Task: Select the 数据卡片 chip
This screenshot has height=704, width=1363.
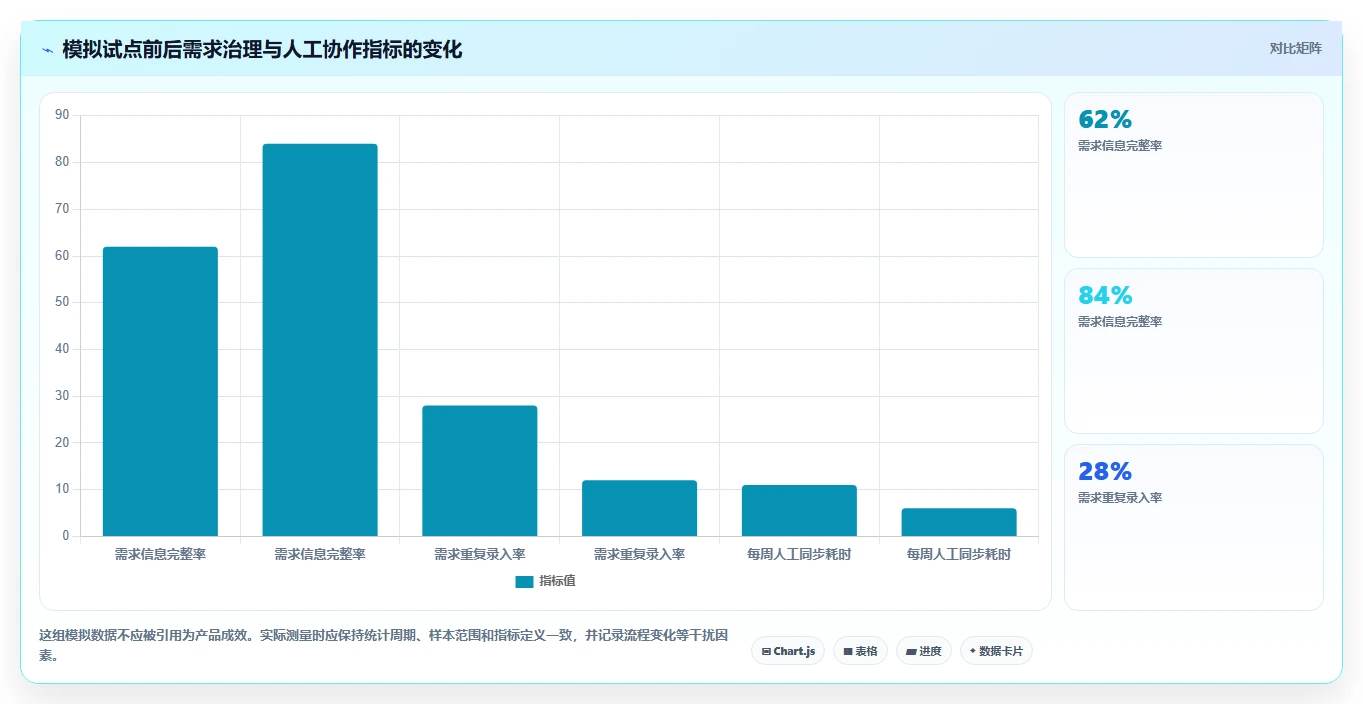Action: [996, 651]
